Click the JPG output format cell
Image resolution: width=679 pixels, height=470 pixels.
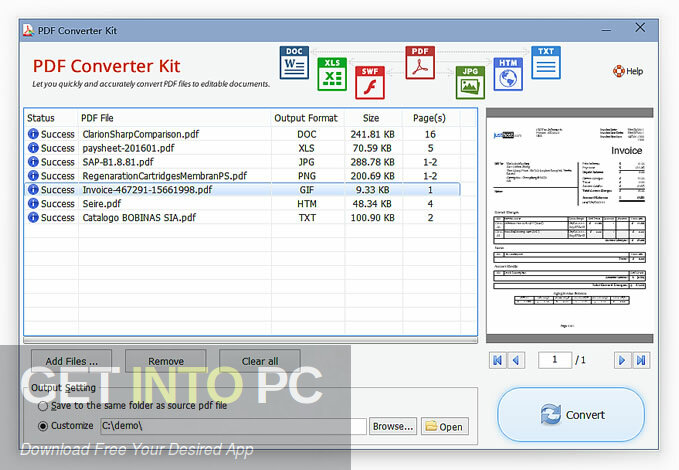click(x=307, y=162)
